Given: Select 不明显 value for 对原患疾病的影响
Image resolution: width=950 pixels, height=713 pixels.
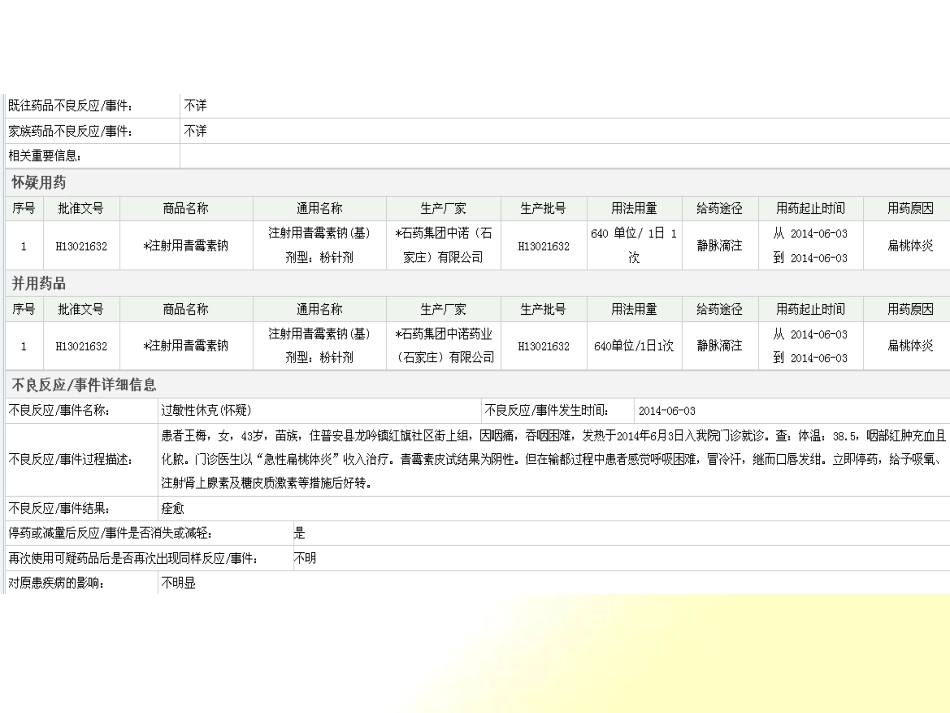Looking at the screenshot, I should coord(178,583).
